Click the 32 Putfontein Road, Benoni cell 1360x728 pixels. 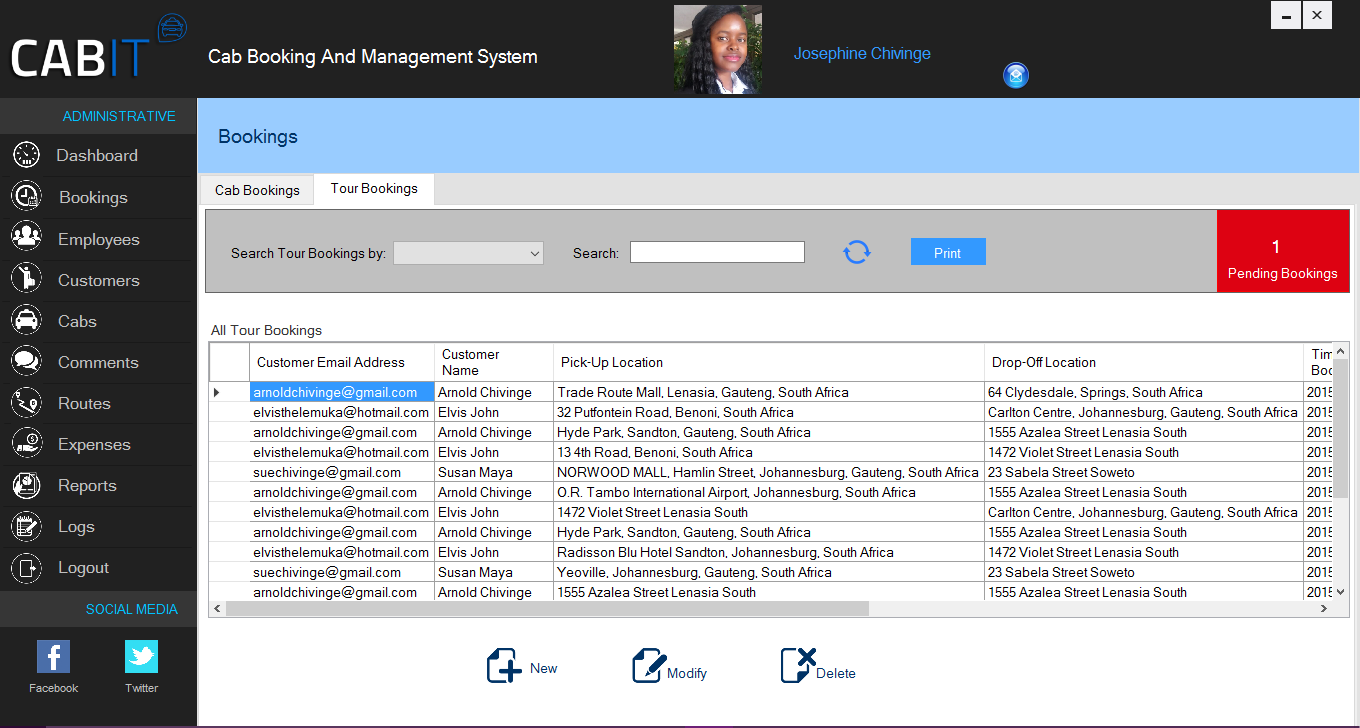tap(769, 412)
